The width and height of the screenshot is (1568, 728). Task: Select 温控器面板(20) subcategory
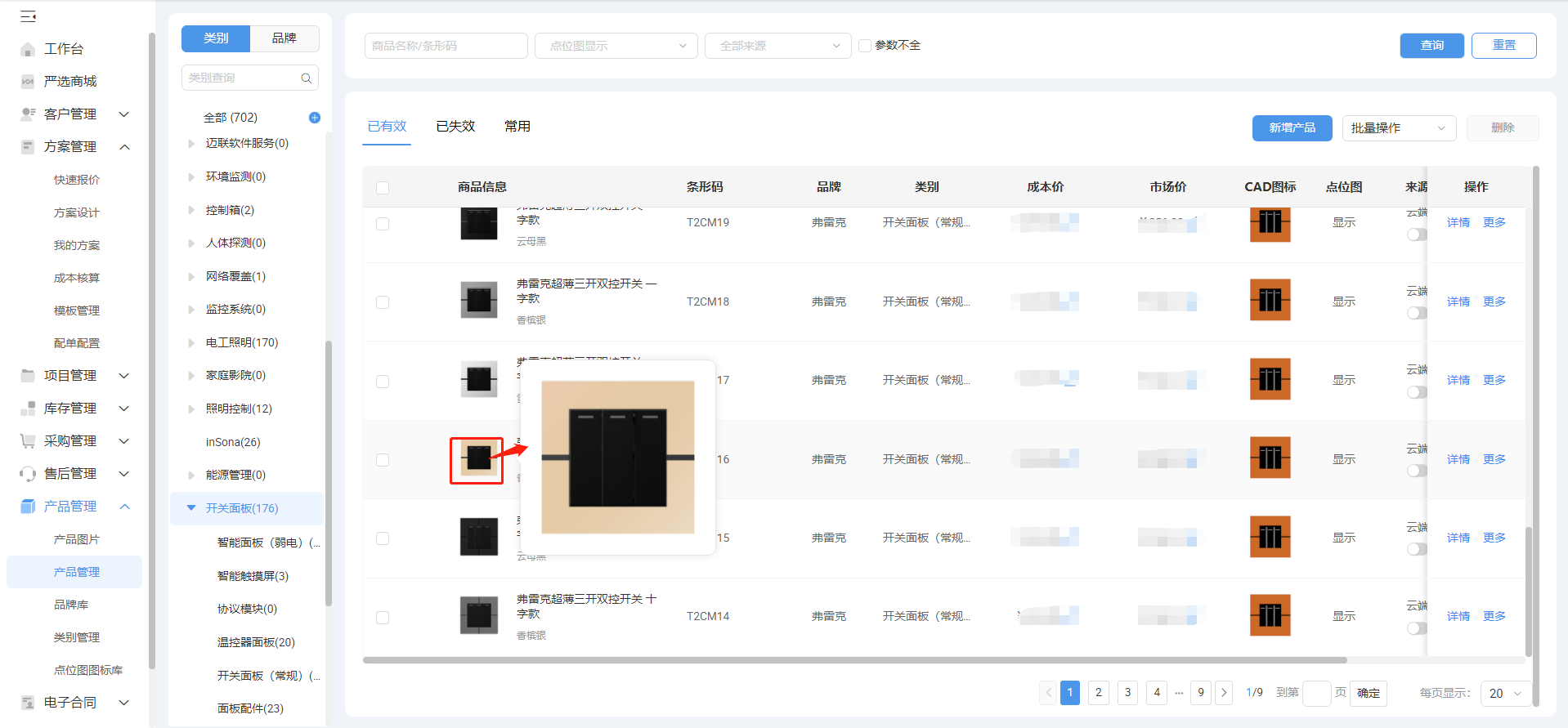click(x=256, y=642)
